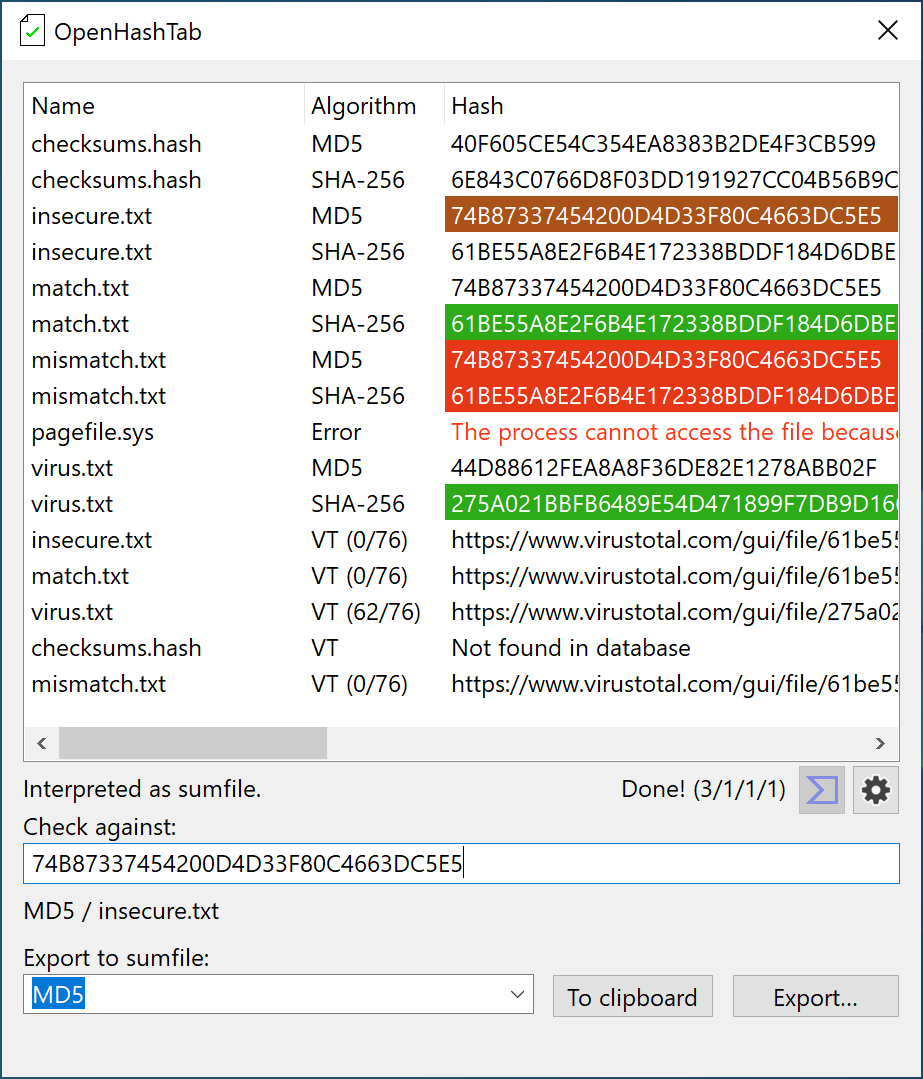
Task: Click the To clipboard button
Action: [x=632, y=996]
